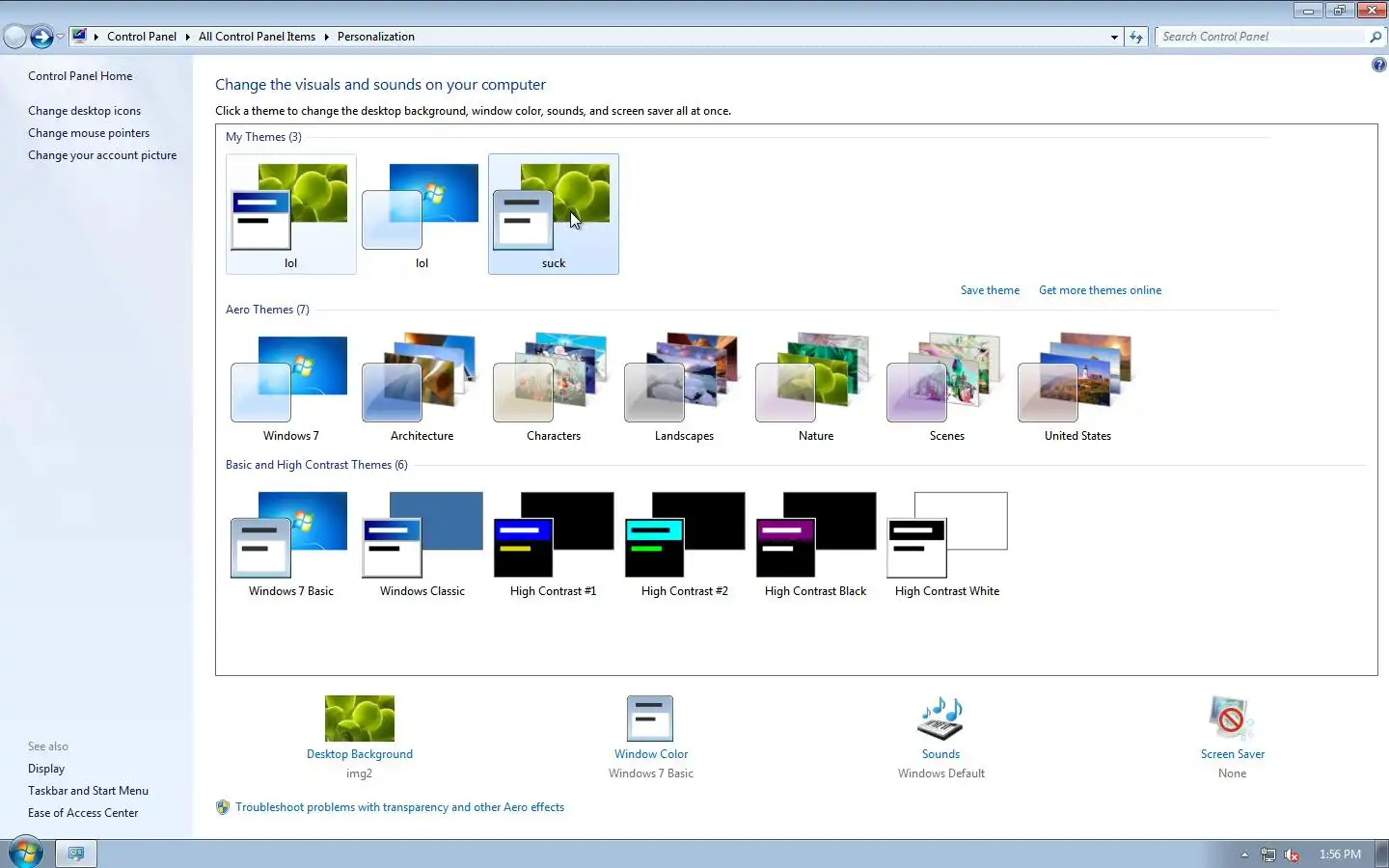Apply the Landscapes theme
Viewport: 1389px width, 868px height.
[684, 387]
